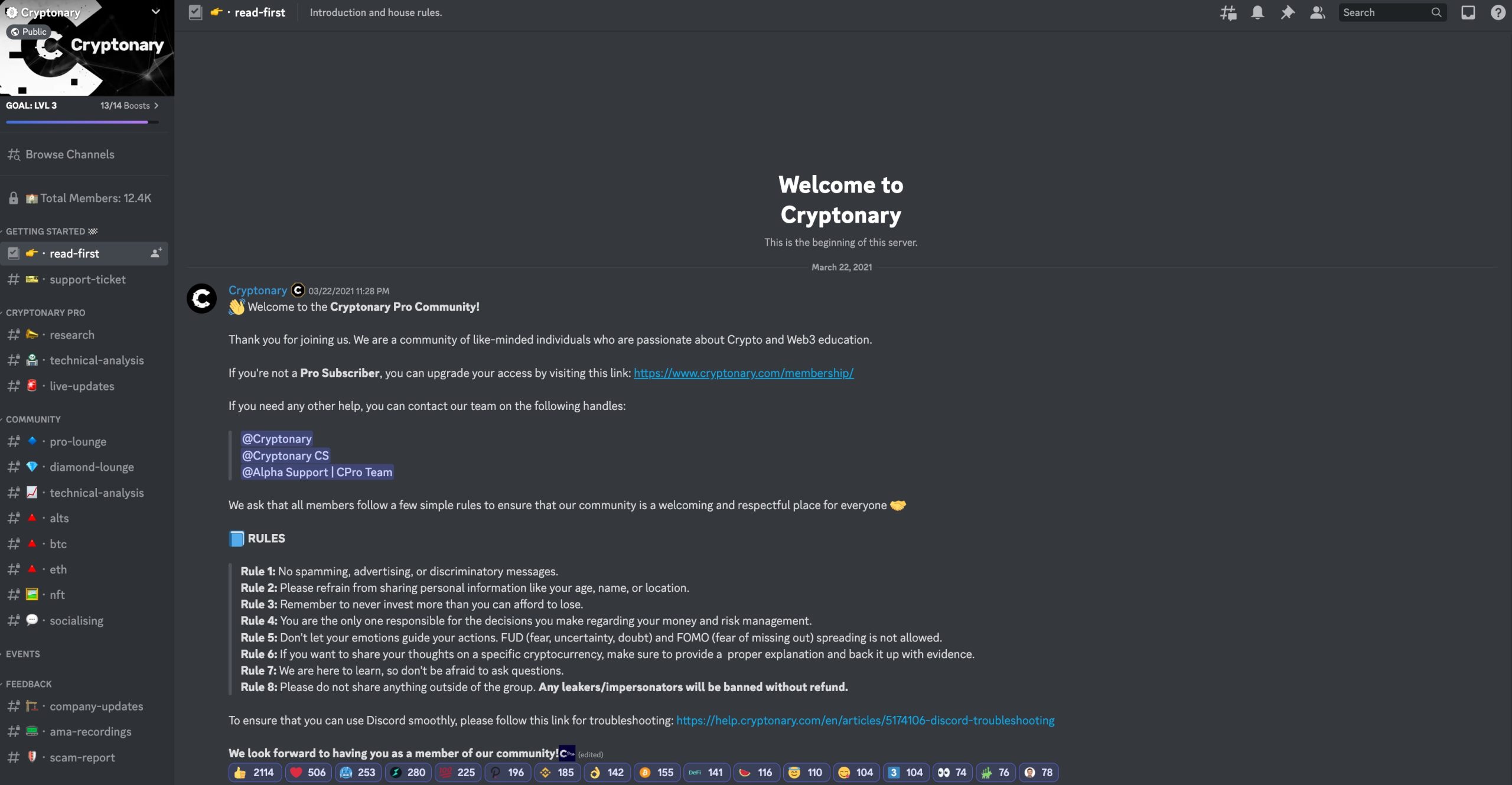
Task: Click the server boost progress bar
Action: [x=82, y=122]
